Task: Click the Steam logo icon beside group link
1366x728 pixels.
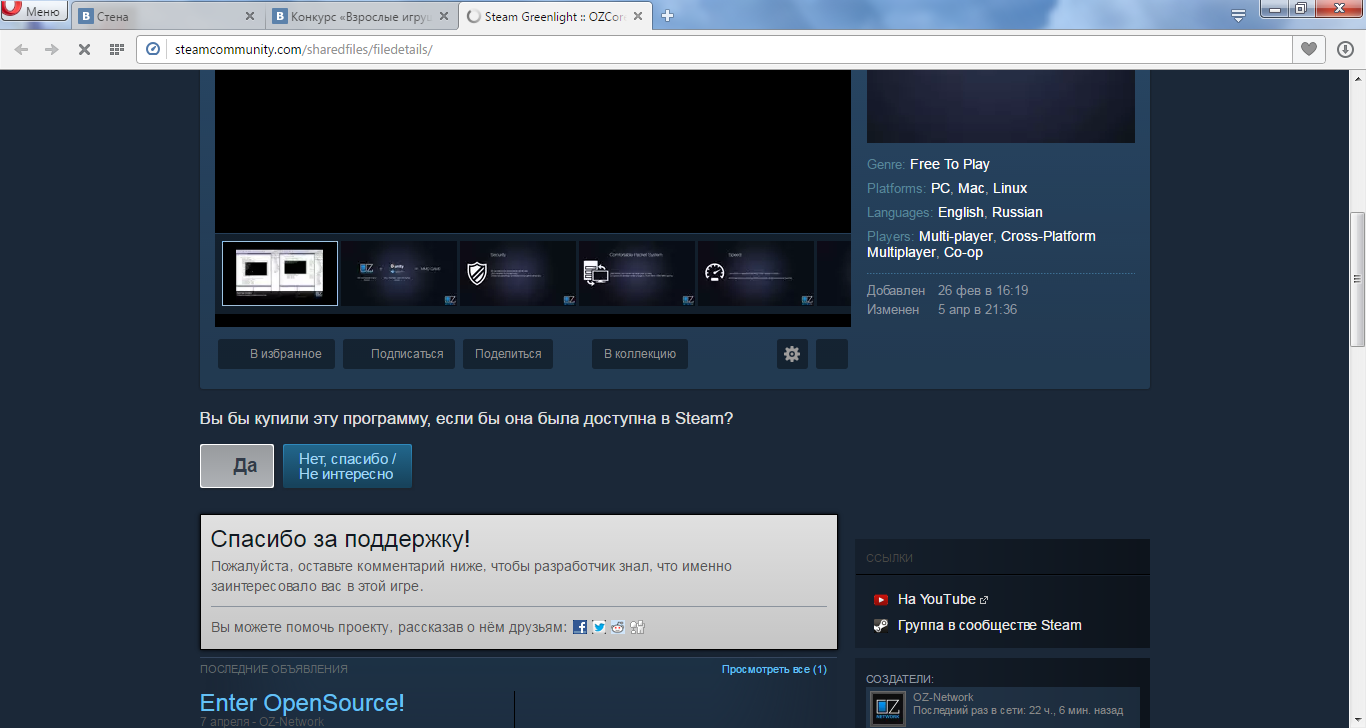Action: point(881,626)
